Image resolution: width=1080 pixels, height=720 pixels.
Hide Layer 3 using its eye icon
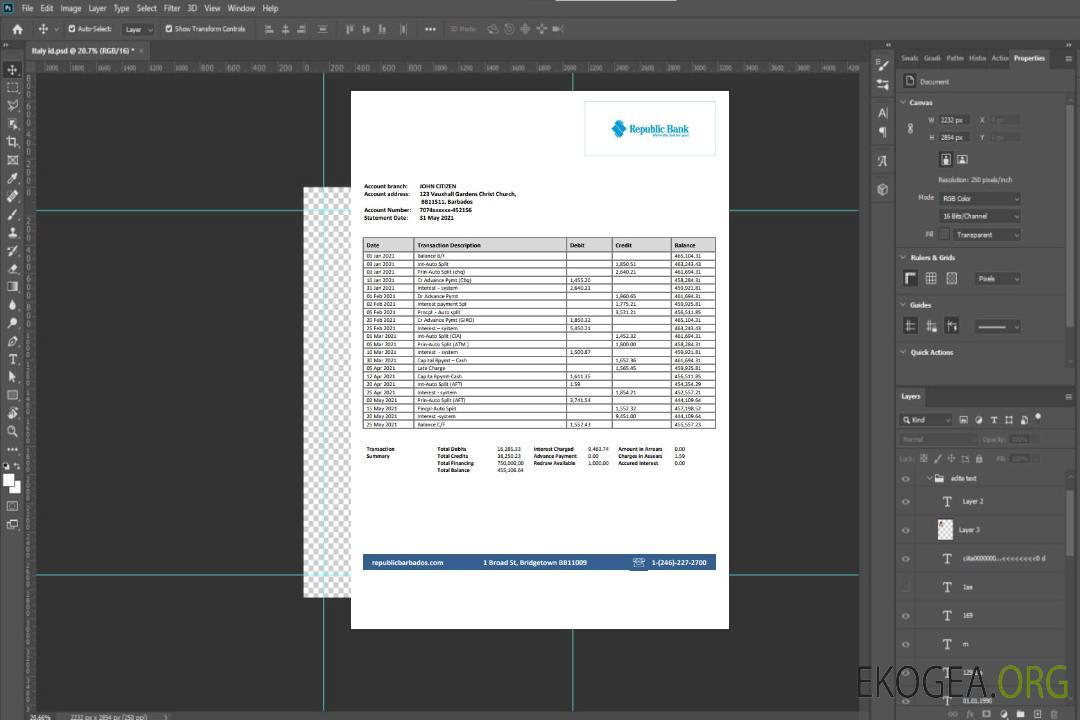click(906, 531)
